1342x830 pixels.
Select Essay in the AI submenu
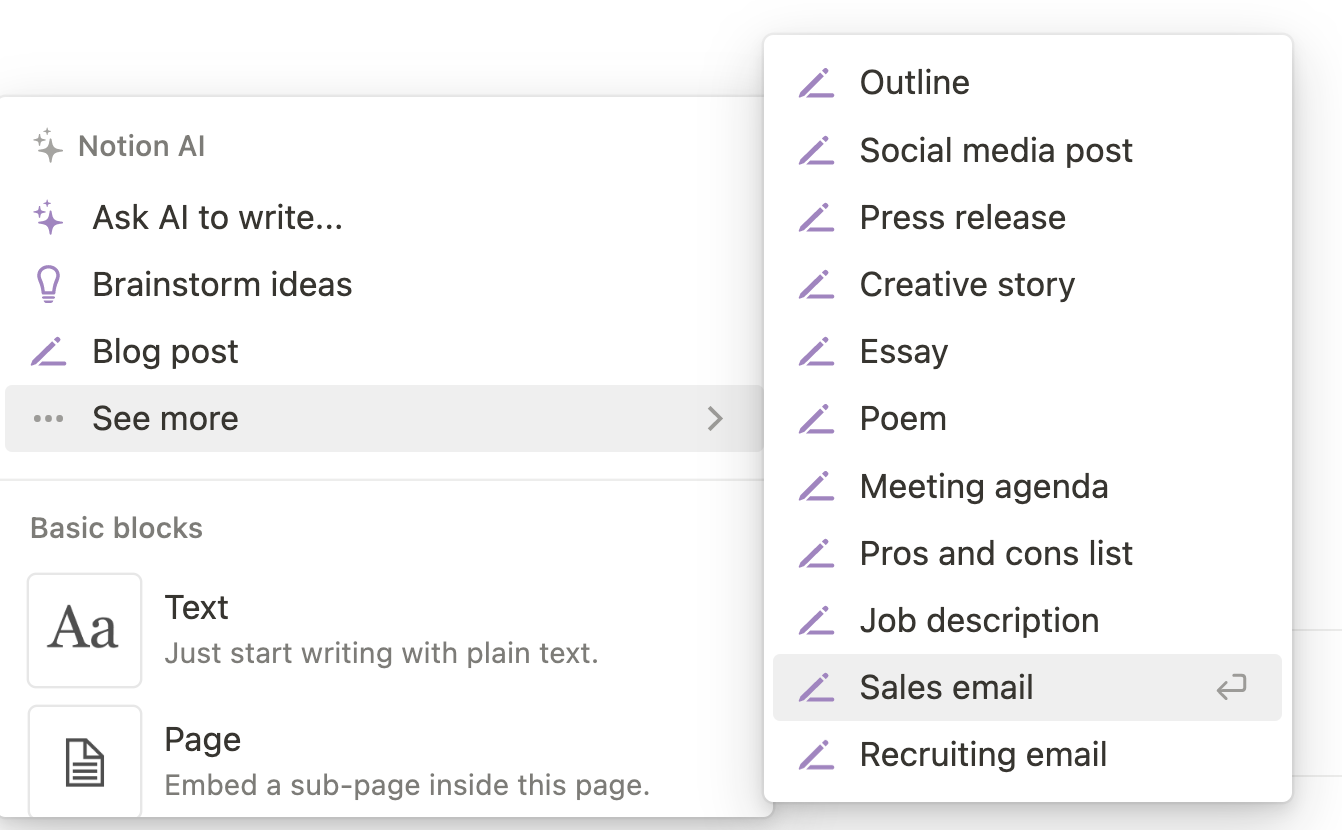tap(904, 352)
